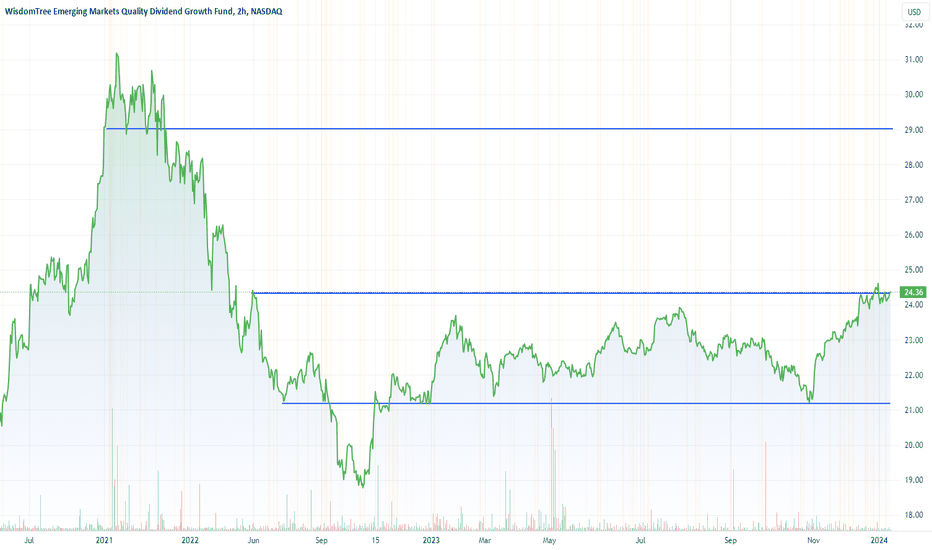Click the Nov date label on time axis
The image size is (932, 550).
click(x=813, y=540)
